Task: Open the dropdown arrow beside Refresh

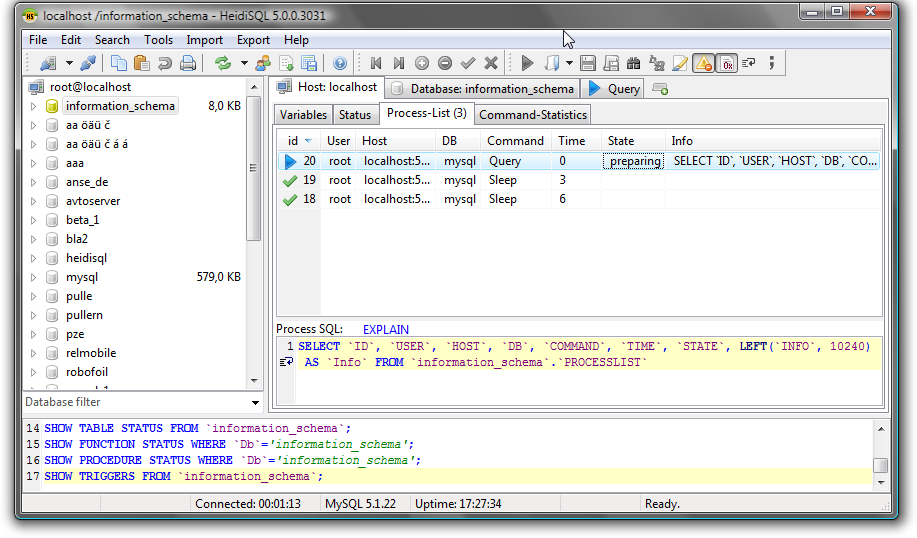Action: click(244, 63)
